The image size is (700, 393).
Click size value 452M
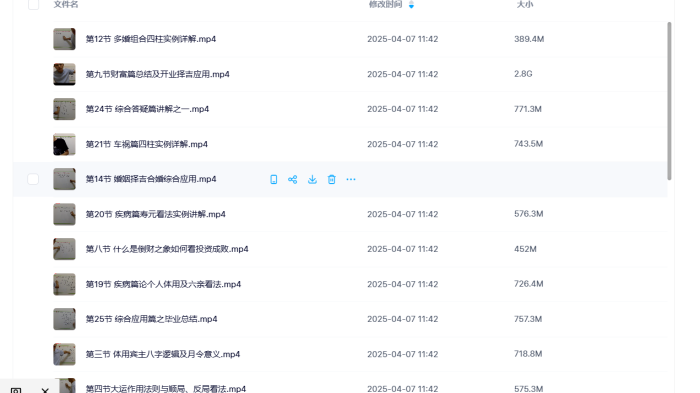click(x=525, y=249)
